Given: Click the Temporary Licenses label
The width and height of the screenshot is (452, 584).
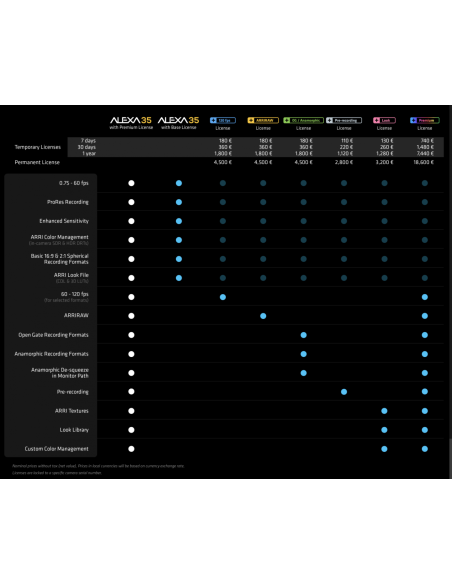Looking at the screenshot, I should [38, 147].
